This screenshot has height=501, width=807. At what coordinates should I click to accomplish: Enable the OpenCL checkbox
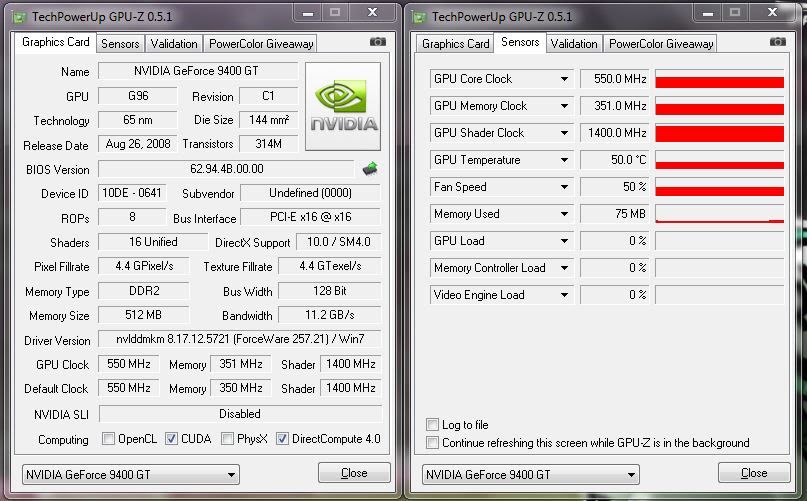pyautogui.click(x=108, y=439)
